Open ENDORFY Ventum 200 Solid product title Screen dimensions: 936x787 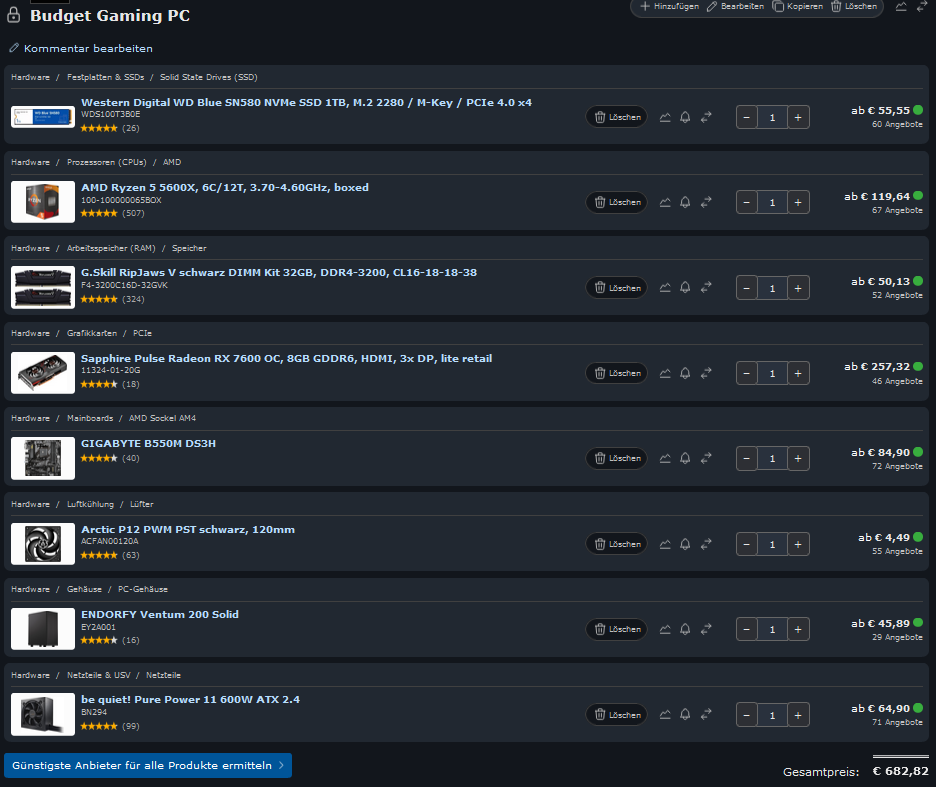coord(160,614)
